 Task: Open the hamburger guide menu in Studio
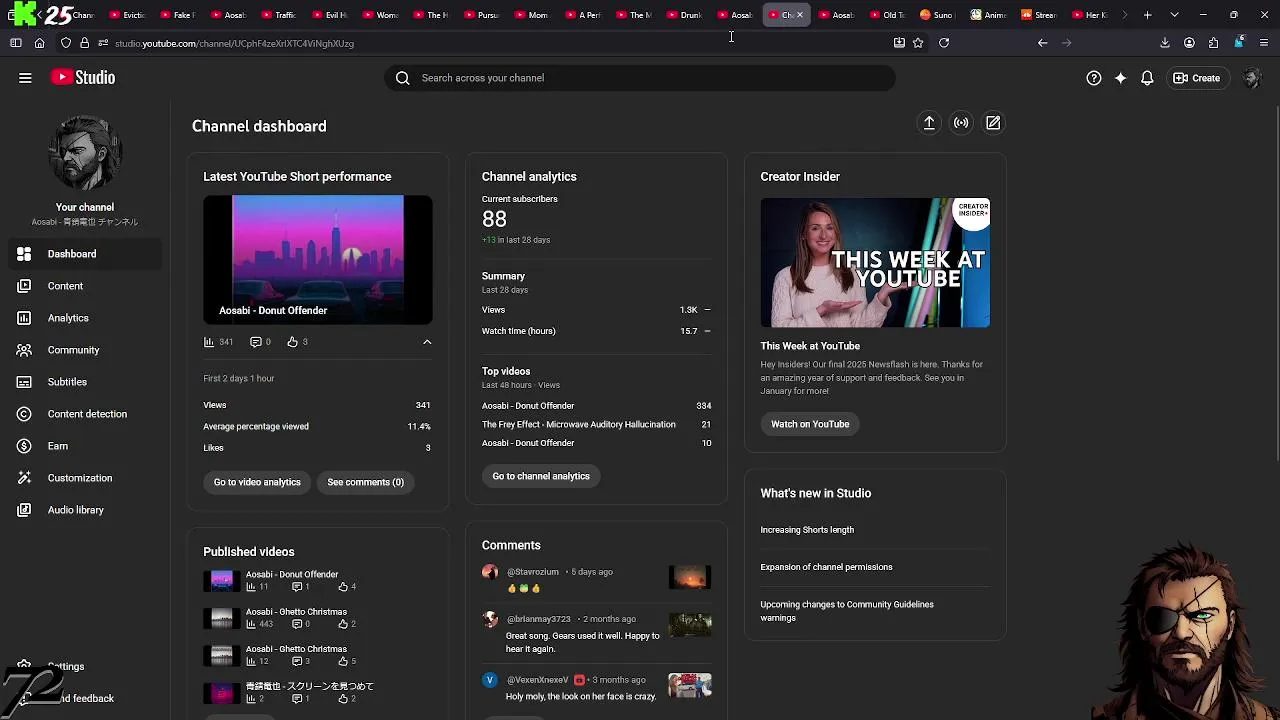(25, 78)
